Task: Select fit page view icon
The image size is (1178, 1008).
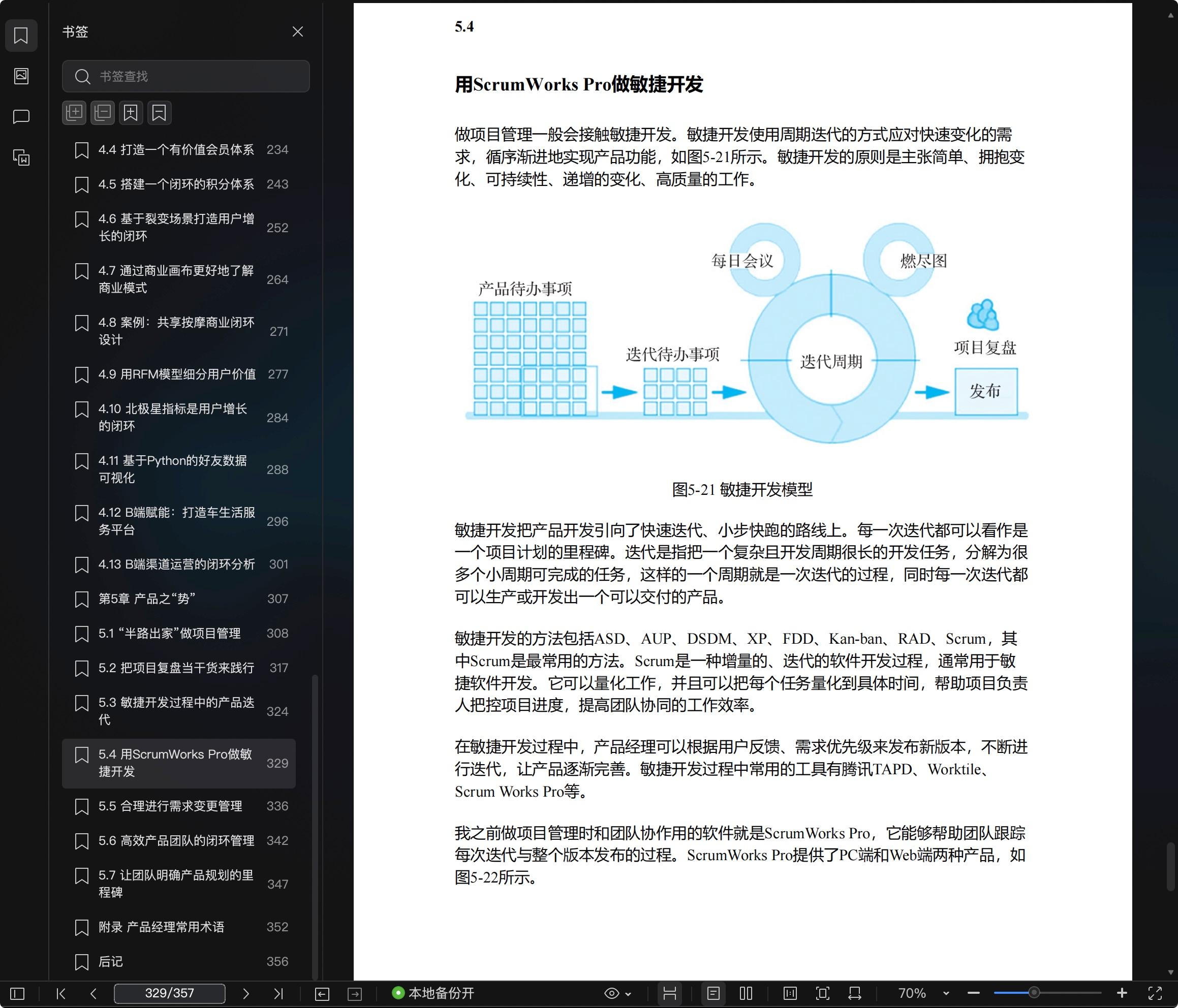Action: coord(823,993)
